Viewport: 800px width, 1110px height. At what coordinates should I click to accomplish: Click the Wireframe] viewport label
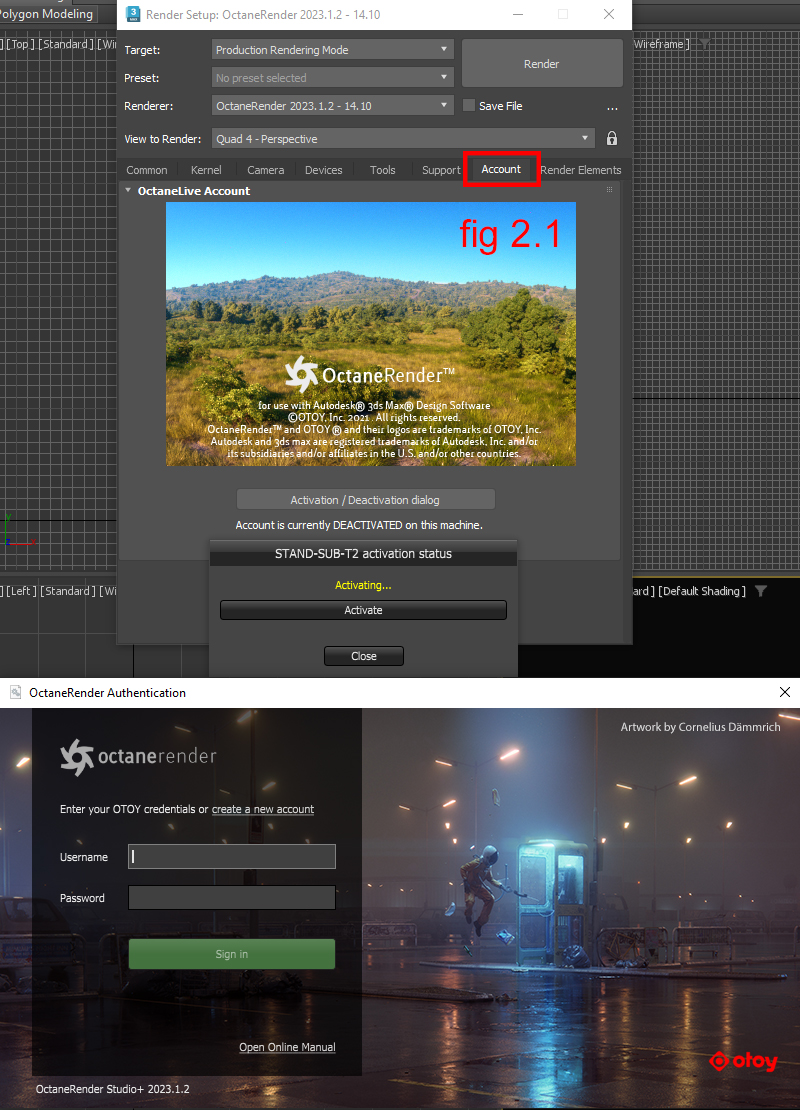coord(659,44)
